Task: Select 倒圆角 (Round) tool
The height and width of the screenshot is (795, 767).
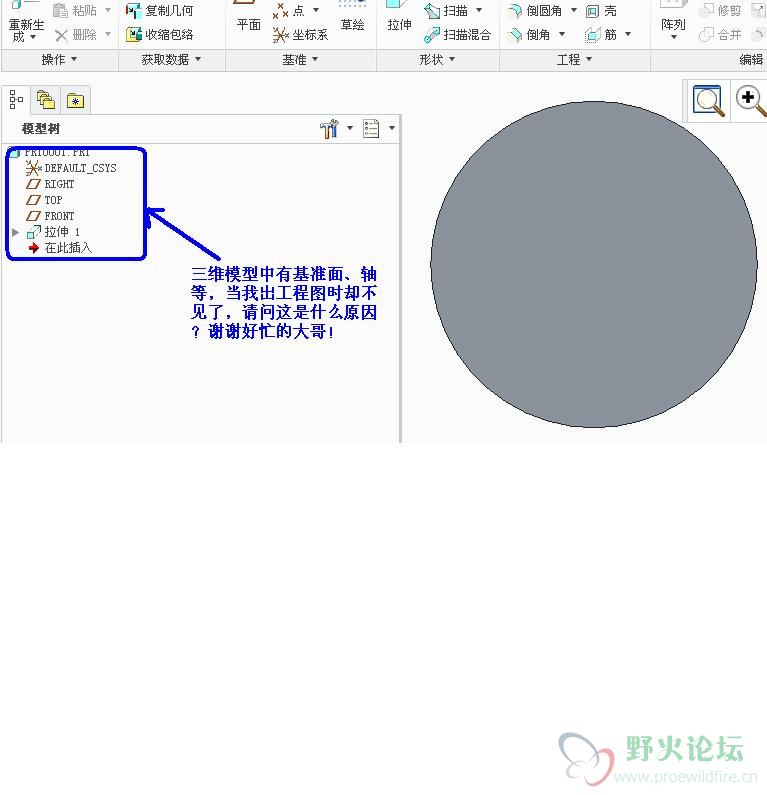Action: (536, 10)
